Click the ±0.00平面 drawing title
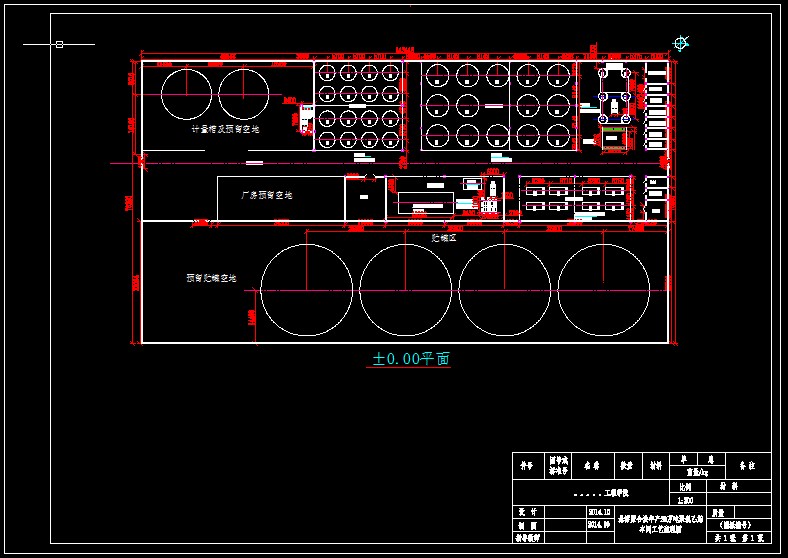This screenshot has height=558, width=788. [411, 358]
